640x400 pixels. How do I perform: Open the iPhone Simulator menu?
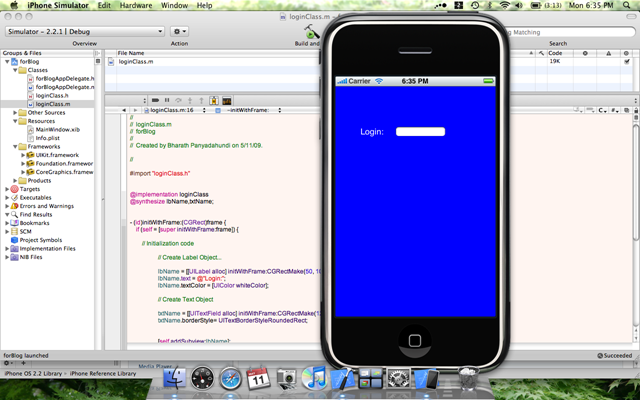[58, 5]
